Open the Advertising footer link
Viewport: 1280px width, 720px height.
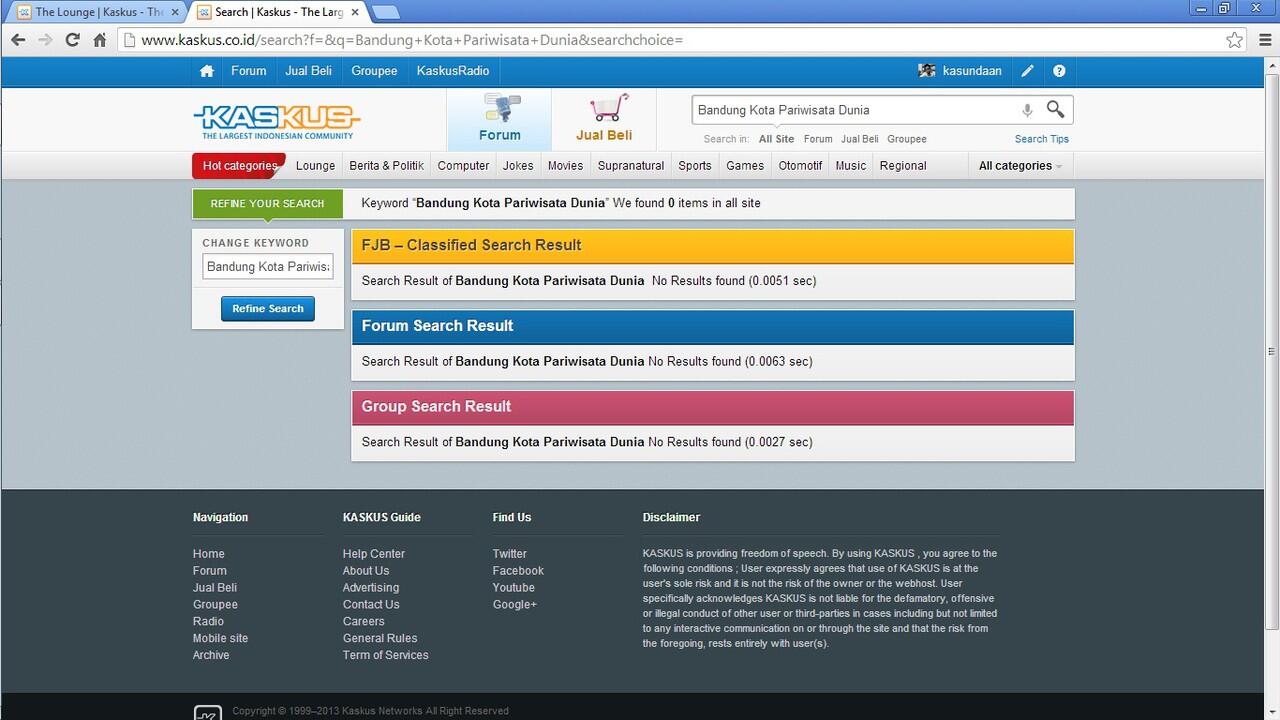tap(371, 588)
